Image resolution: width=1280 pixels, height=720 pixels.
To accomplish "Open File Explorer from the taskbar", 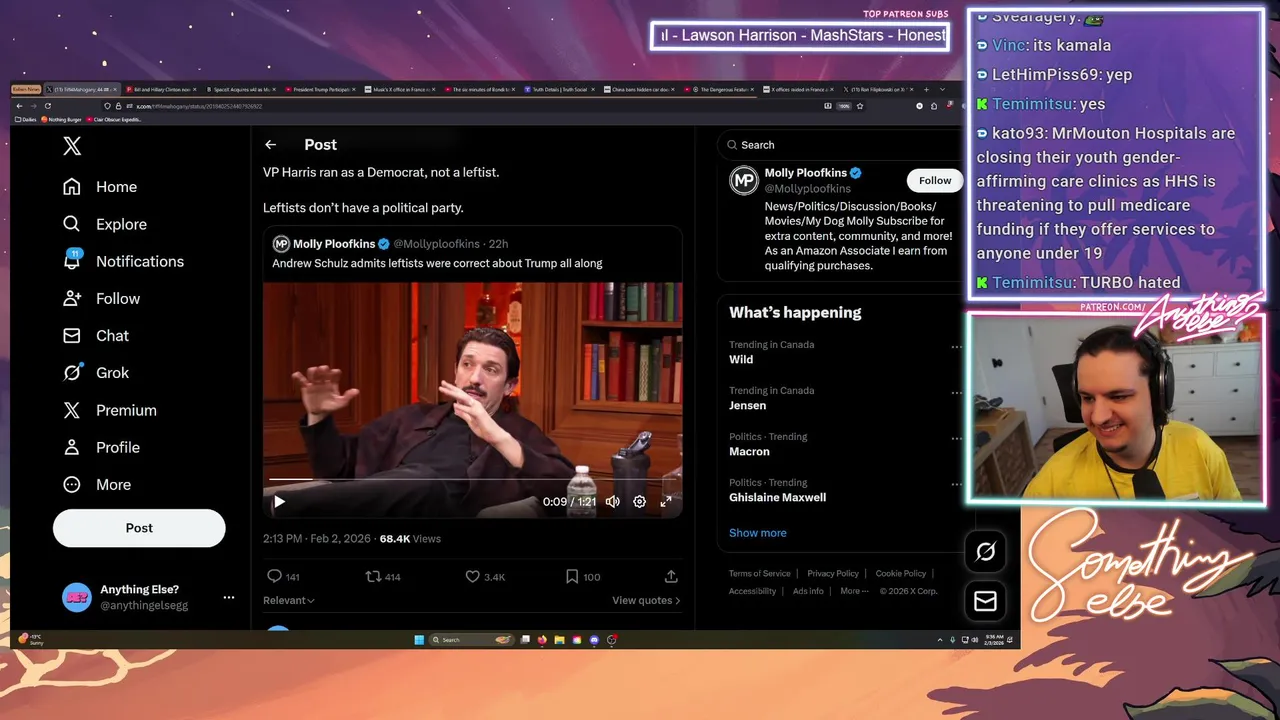I will click(559, 640).
